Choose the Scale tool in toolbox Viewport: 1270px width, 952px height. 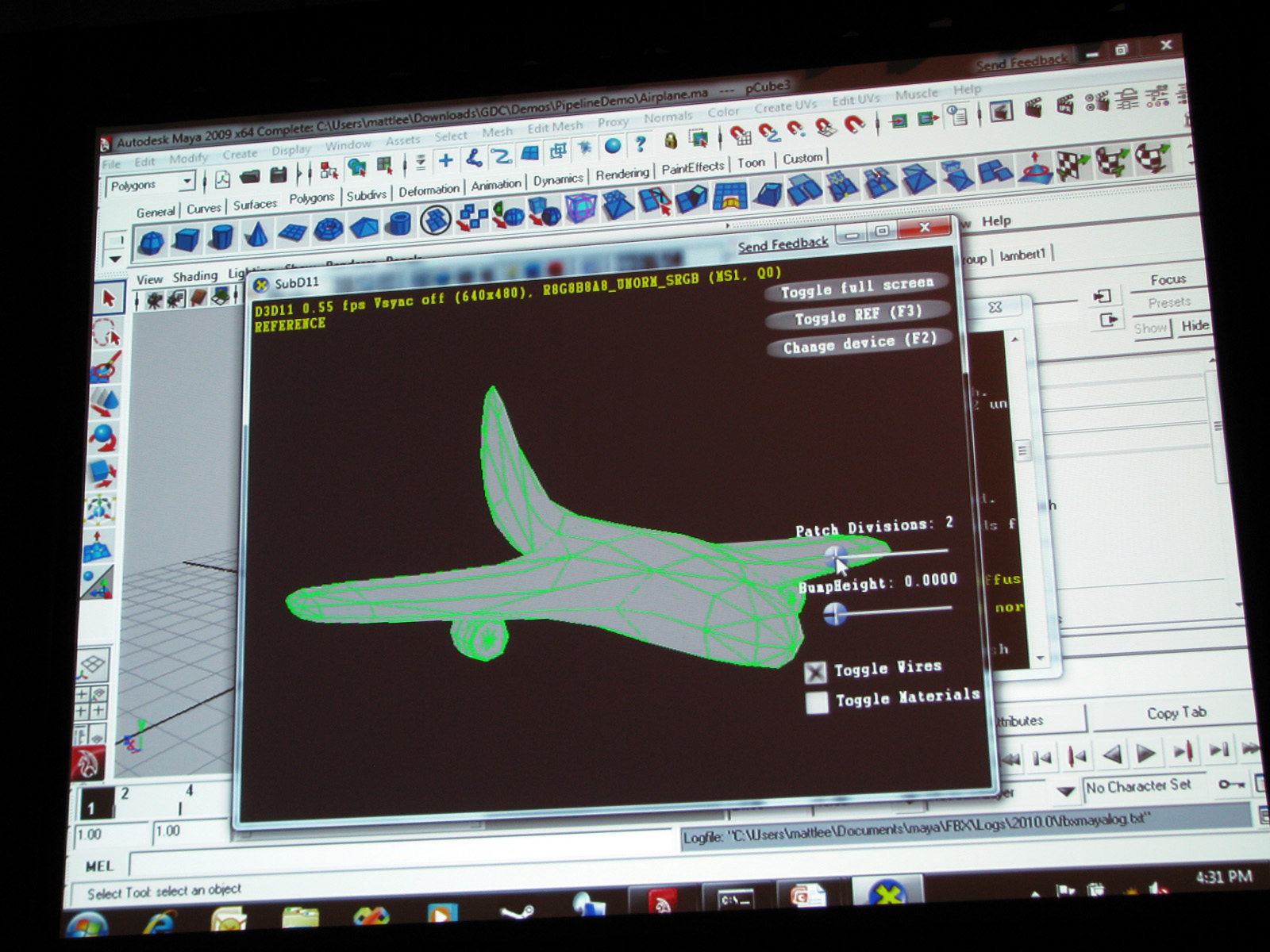102,473
